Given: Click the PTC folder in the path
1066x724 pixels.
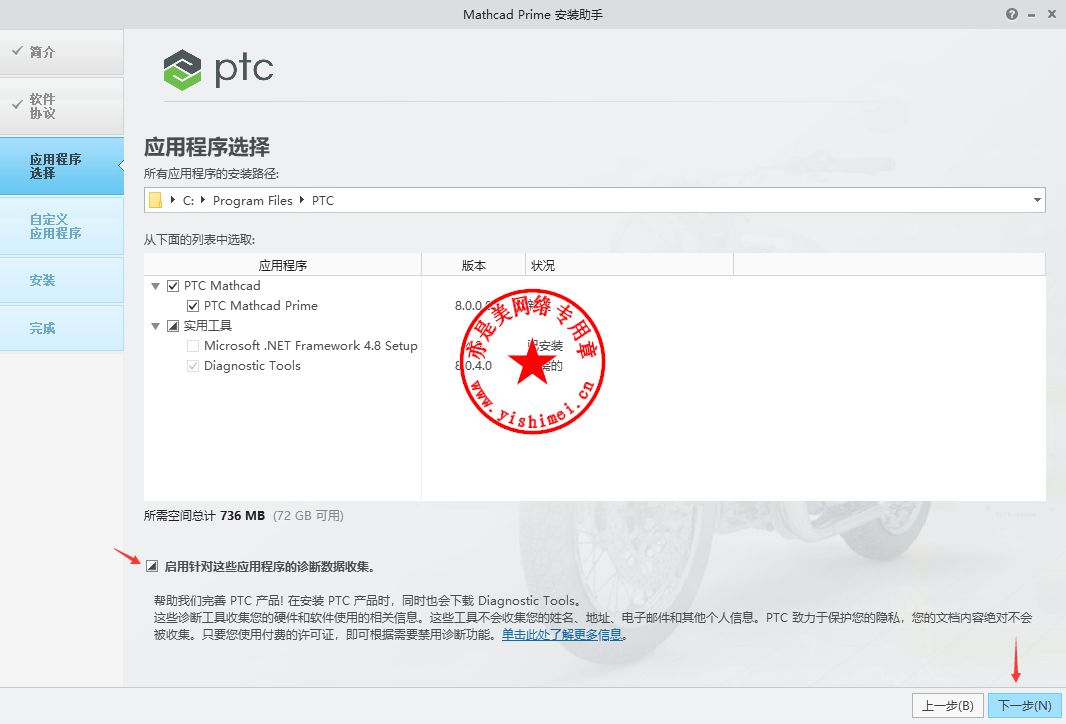Looking at the screenshot, I should coord(323,201).
